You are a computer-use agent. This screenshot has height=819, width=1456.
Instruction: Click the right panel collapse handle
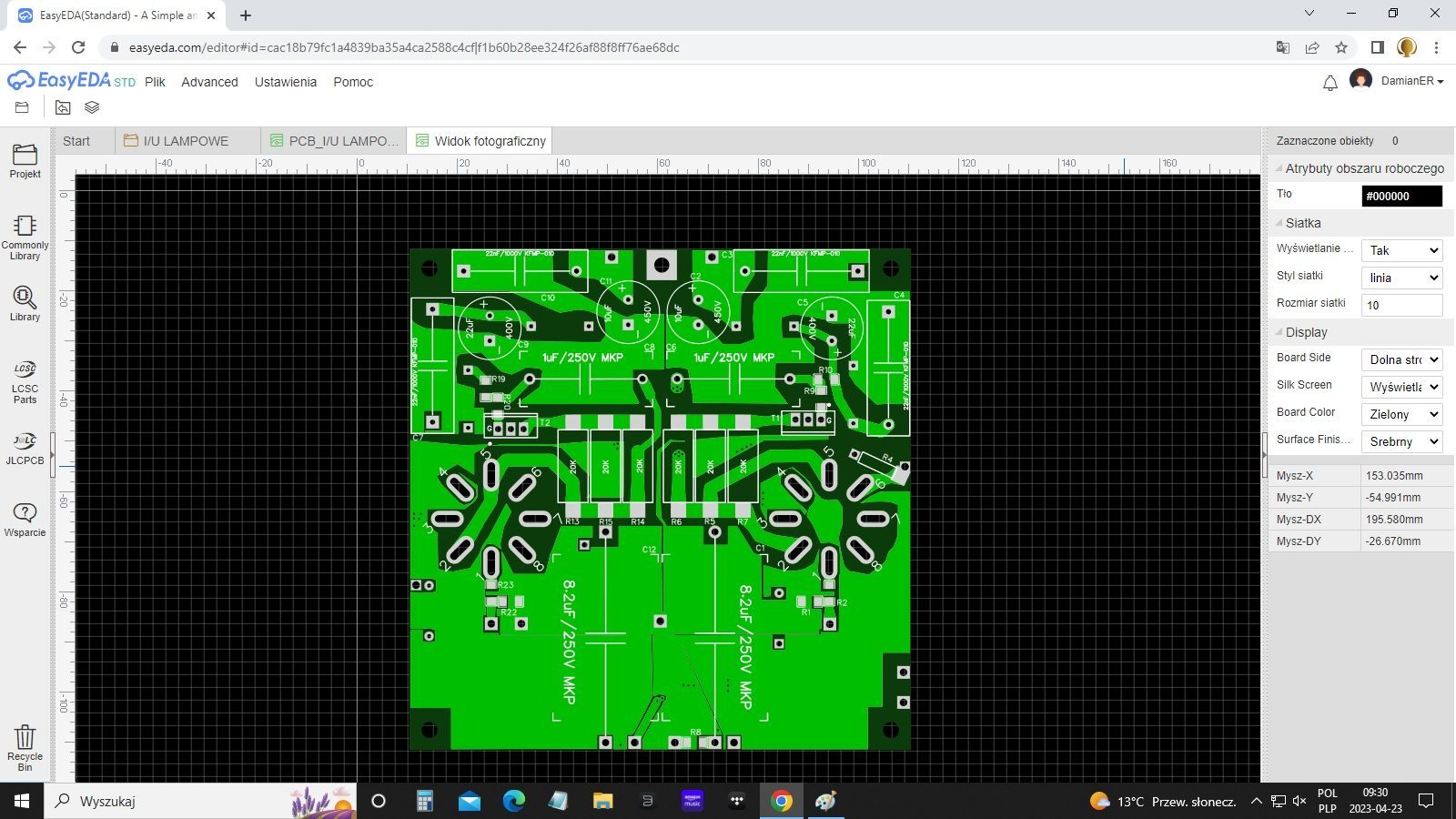pos(1264,456)
